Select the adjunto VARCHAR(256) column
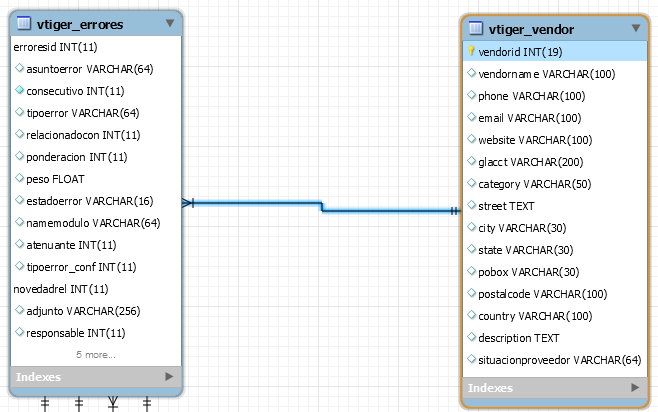 [96, 311]
